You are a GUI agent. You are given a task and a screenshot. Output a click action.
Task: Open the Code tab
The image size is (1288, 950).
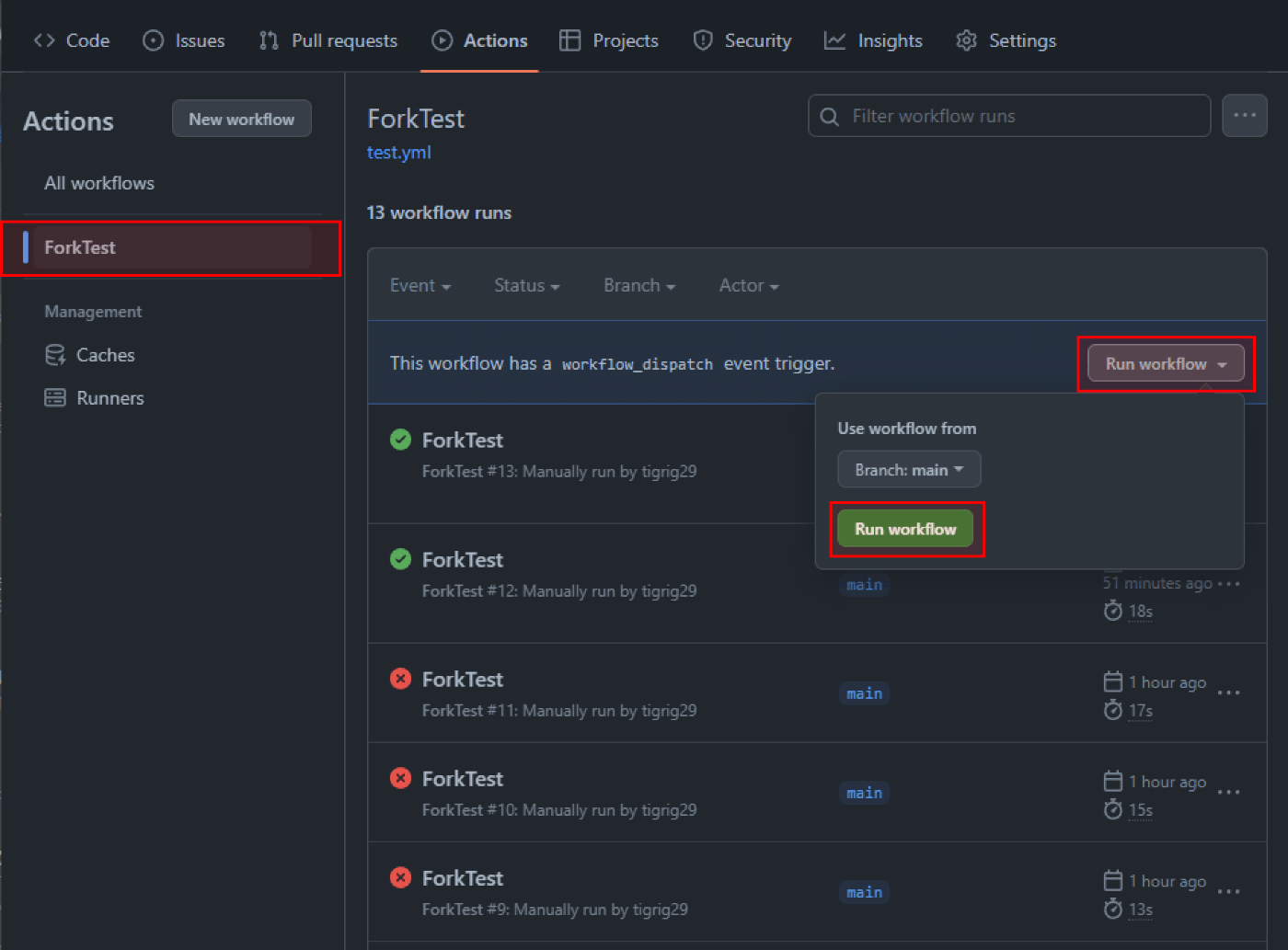[71, 40]
